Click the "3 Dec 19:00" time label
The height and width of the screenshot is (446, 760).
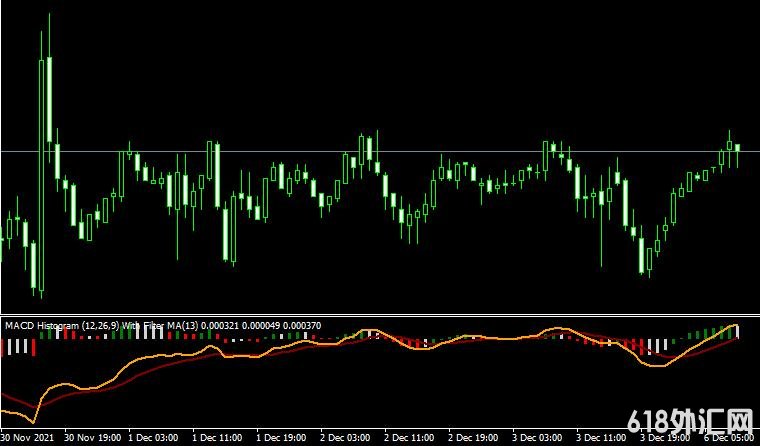(666, 437)
